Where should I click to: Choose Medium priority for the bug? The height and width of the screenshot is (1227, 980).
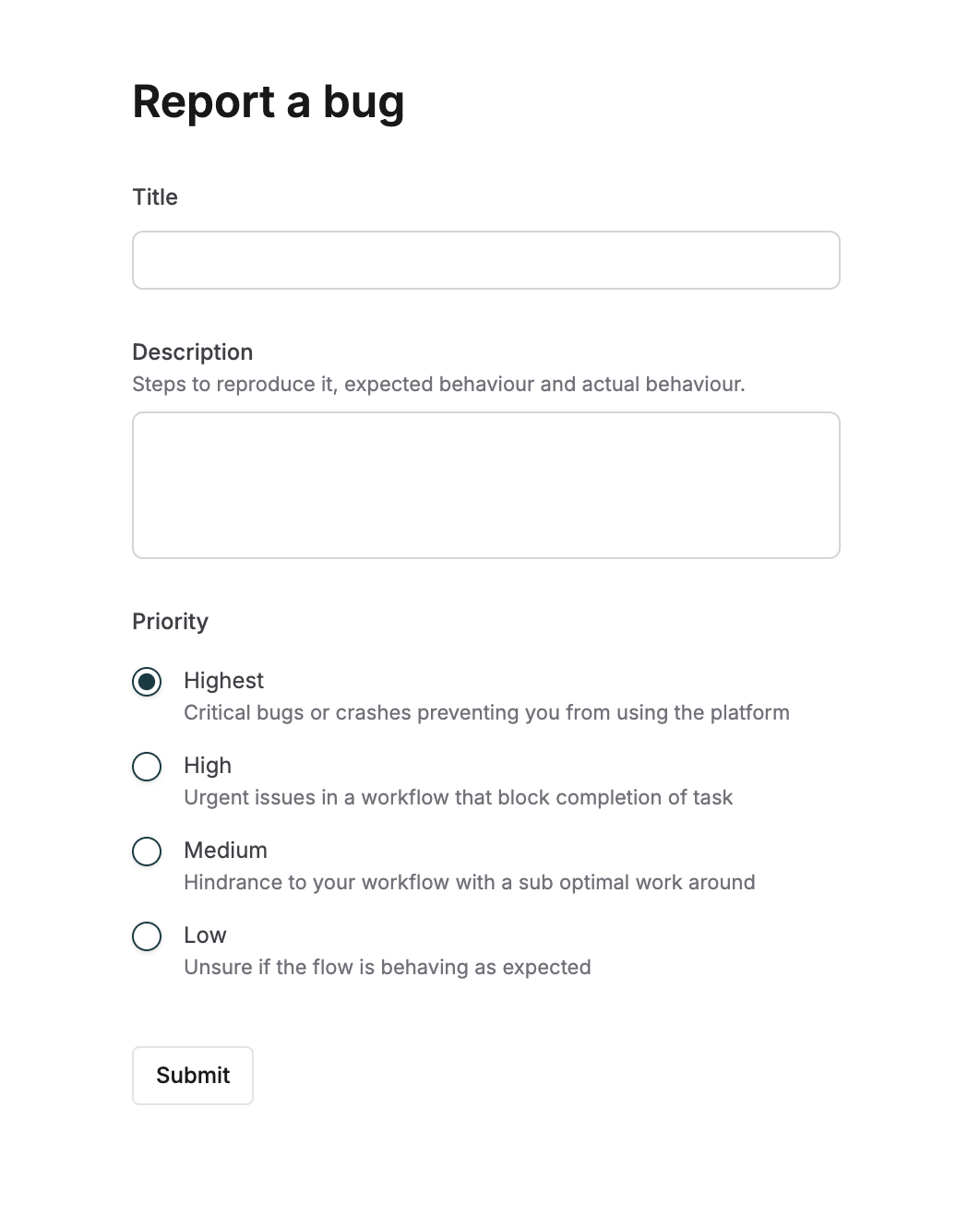(147, 852)
